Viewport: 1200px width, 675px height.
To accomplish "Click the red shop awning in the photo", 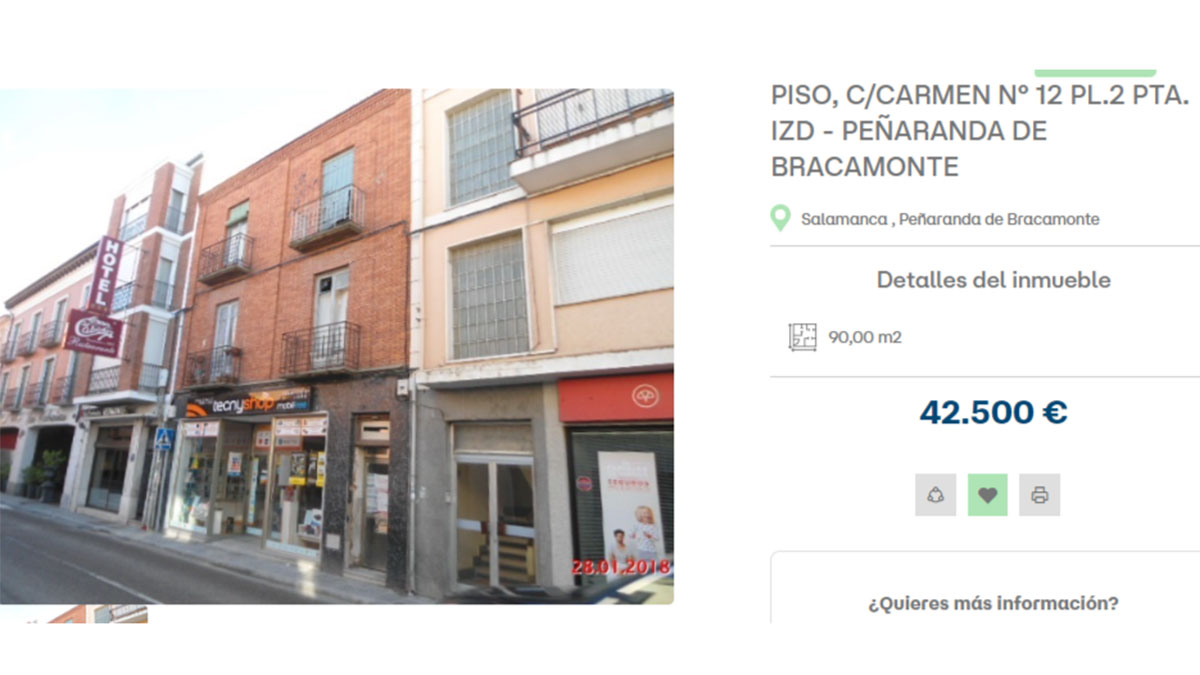I will tap(615, 398).
